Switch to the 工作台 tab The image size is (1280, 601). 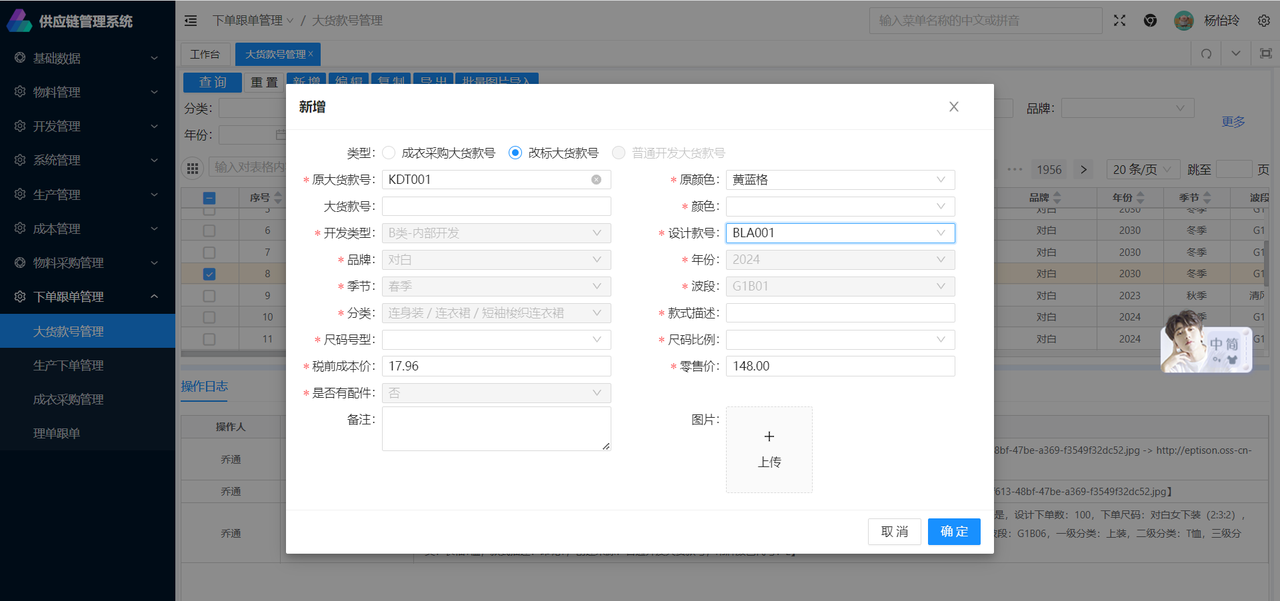click(205, 54)
